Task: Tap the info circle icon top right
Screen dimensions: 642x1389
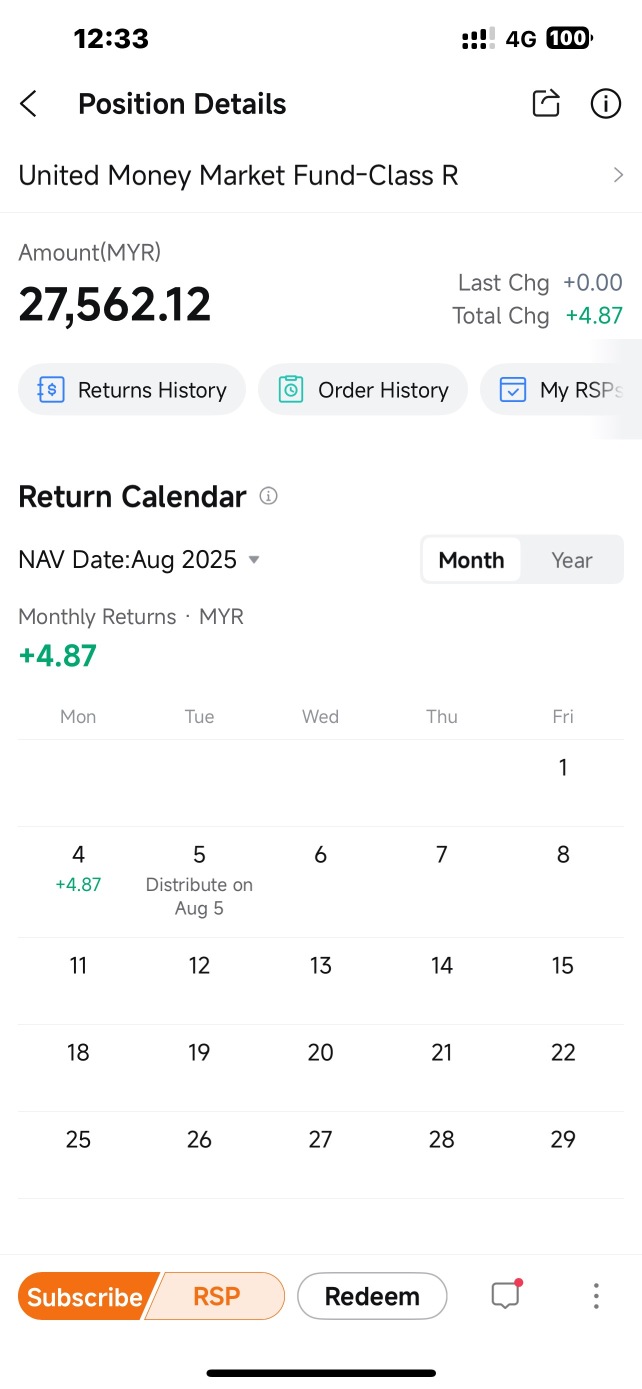Action: pyautogui.click(x=606, y=103)
